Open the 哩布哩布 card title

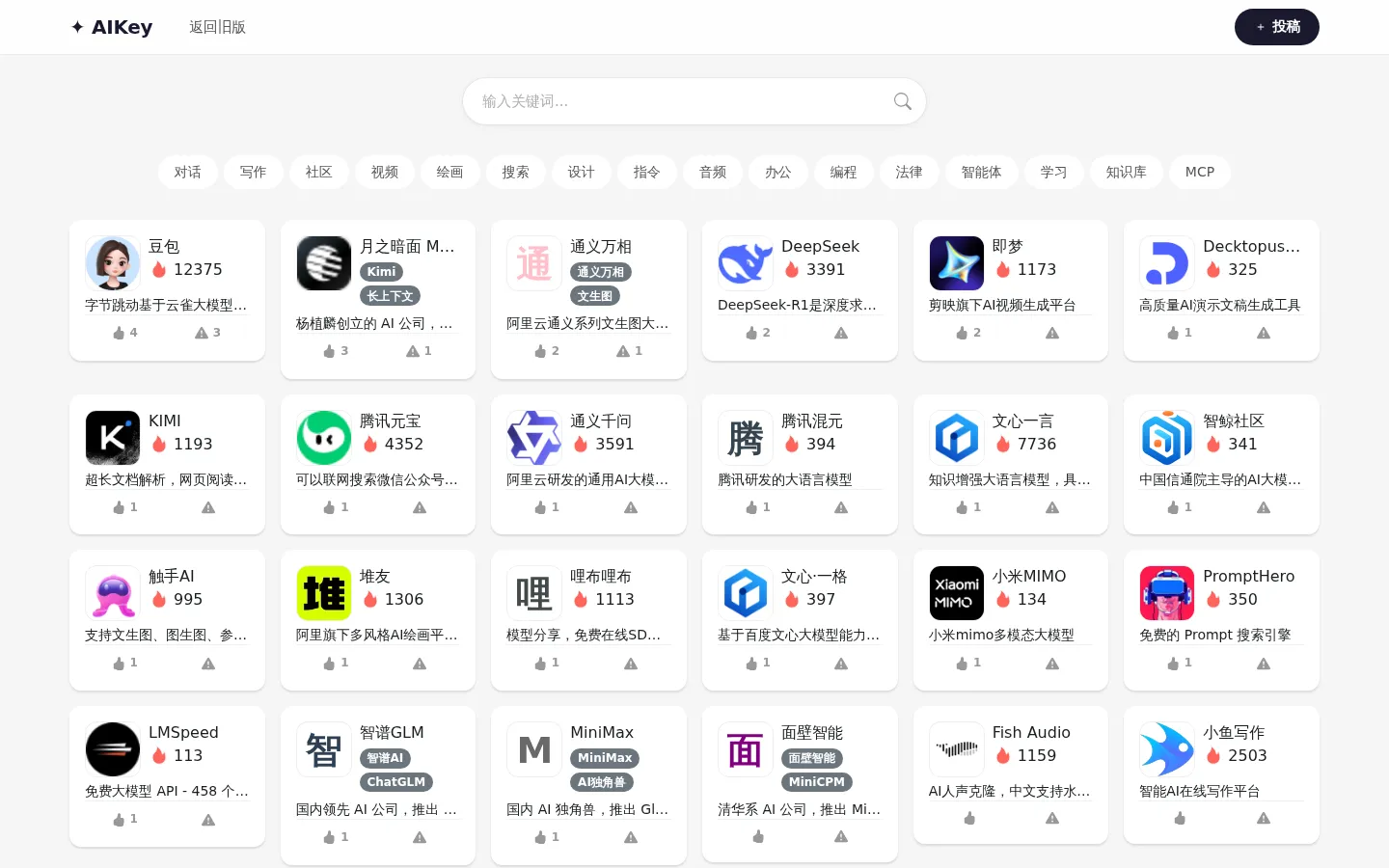601,577
